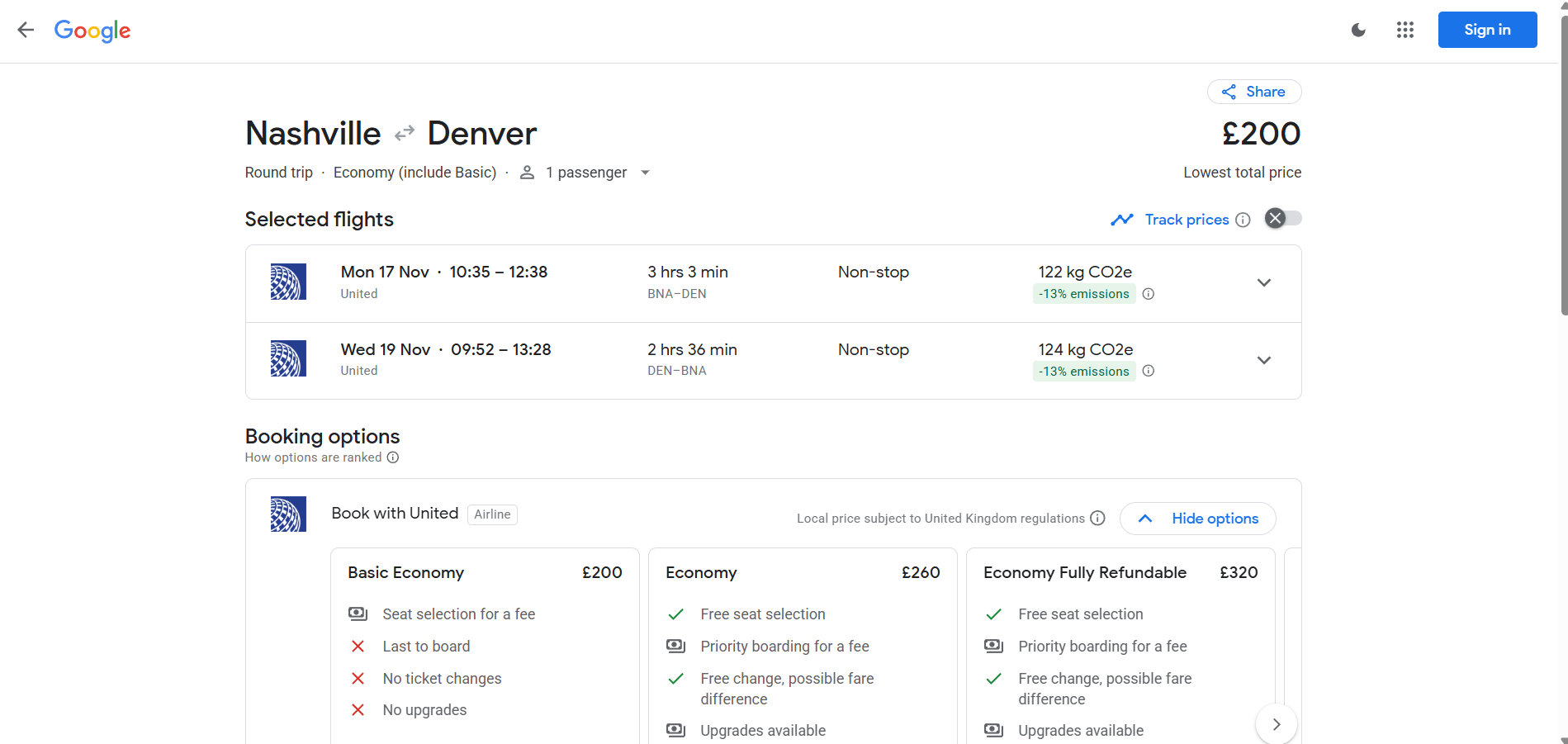Open the 1 passenger dropdown

tap(585, 173)
